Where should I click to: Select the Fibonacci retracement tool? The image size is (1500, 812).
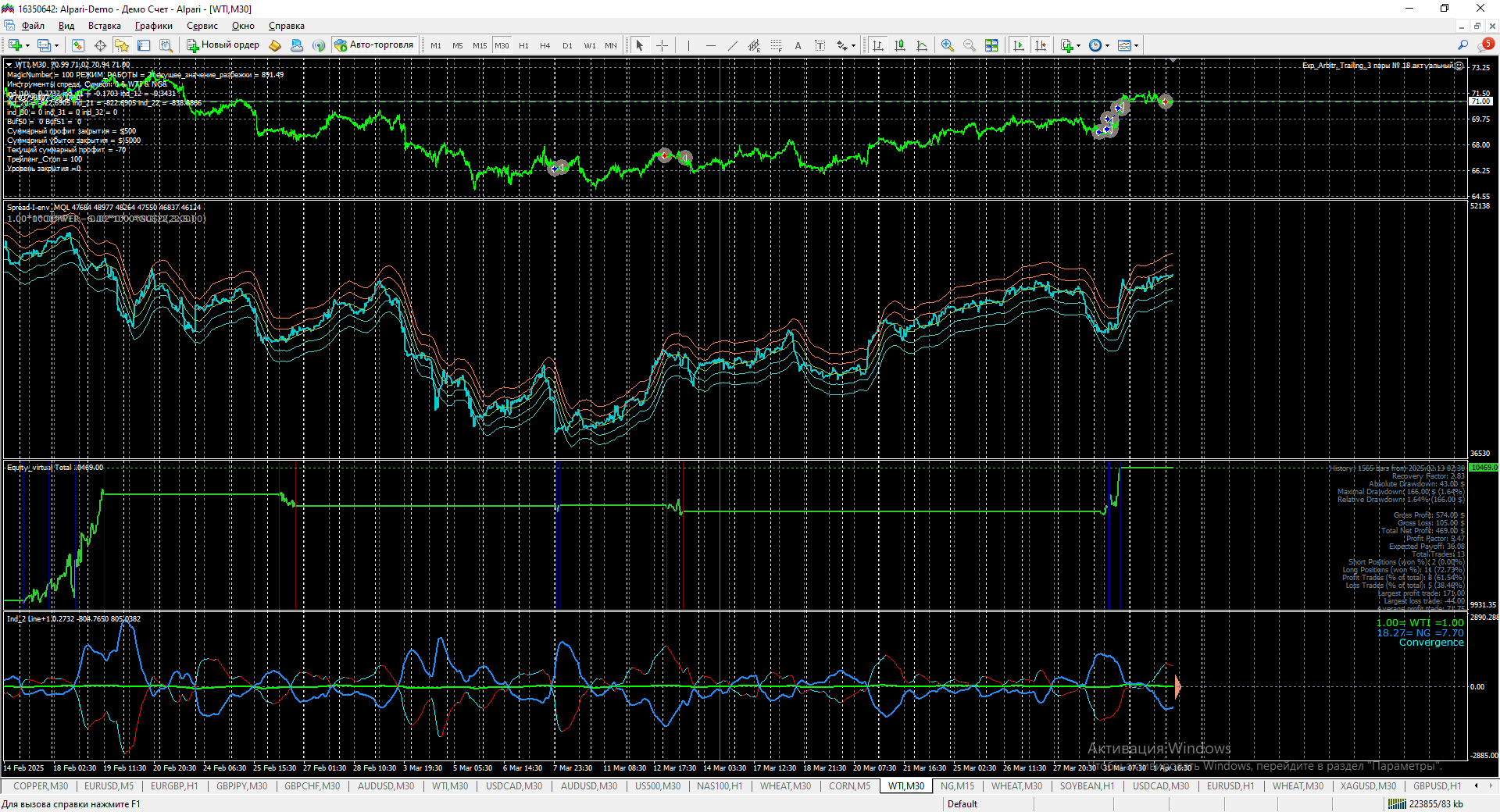click(776, 45)
